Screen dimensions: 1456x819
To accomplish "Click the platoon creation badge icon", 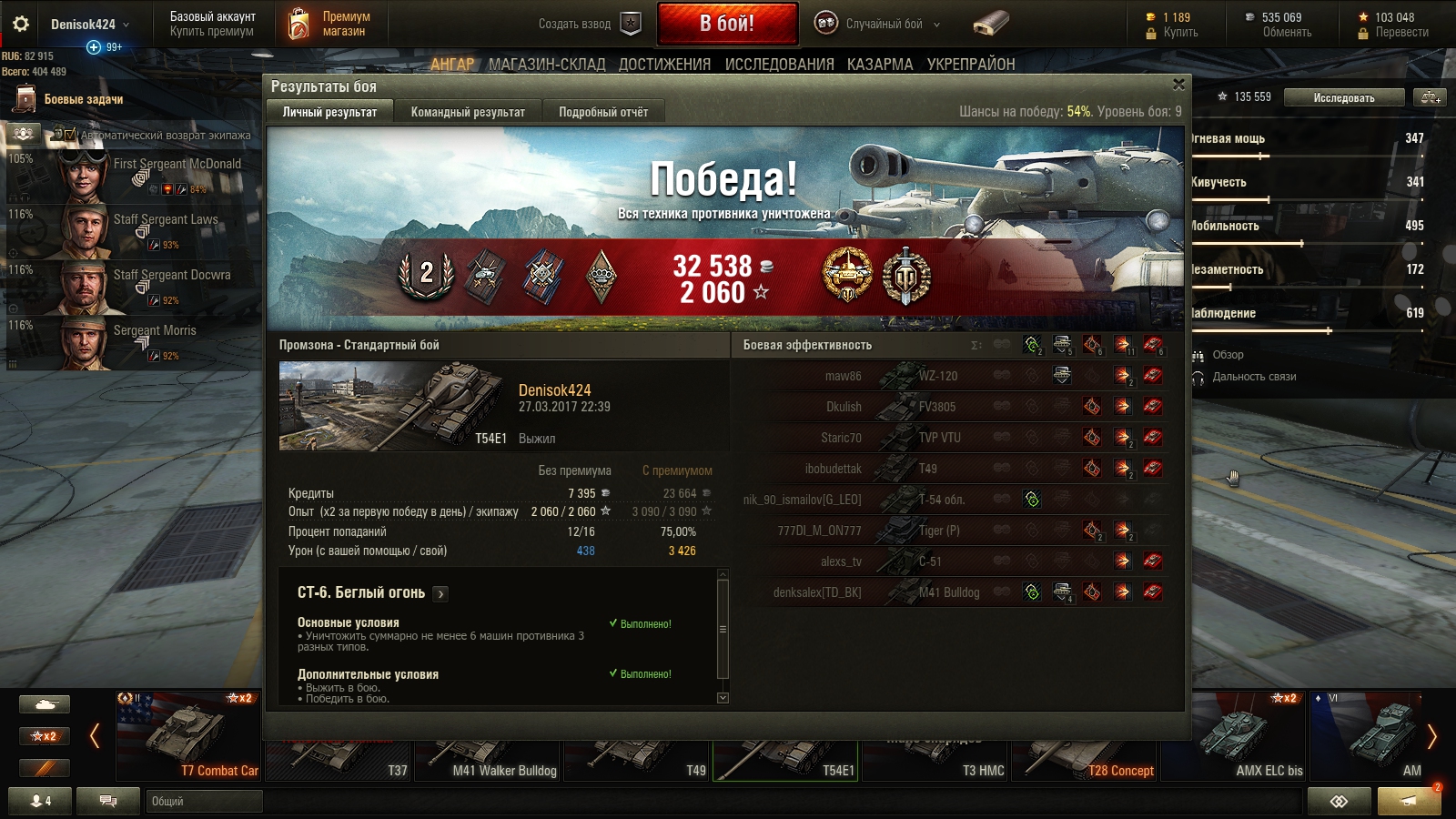I will pyautogui.click(x=631, y=24).
